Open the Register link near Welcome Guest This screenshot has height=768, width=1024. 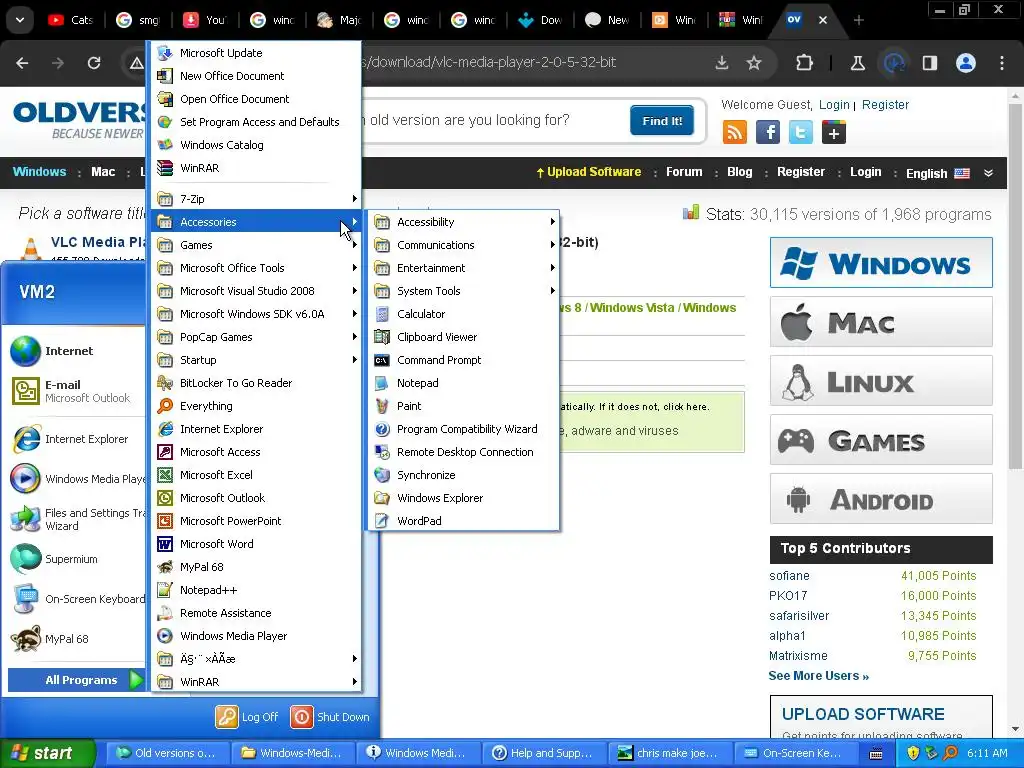pyautogui.click(x=885, y=104)
